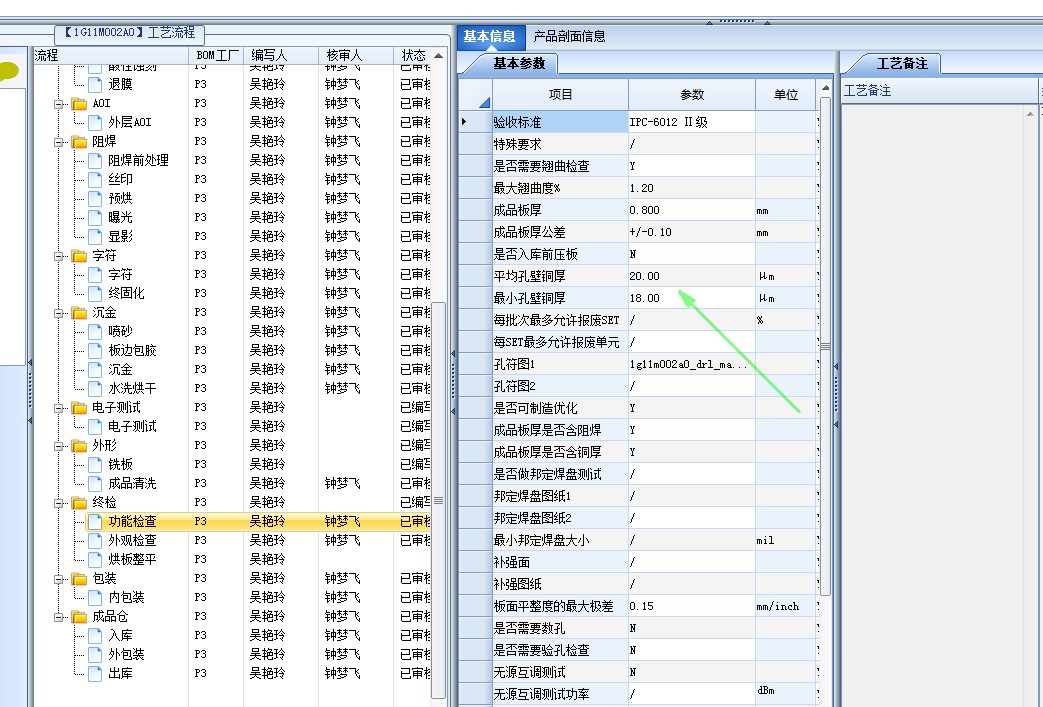Screen dimensions: 1043x707
Task: Collapse the AOI tree node
Action: pos(59,104)
